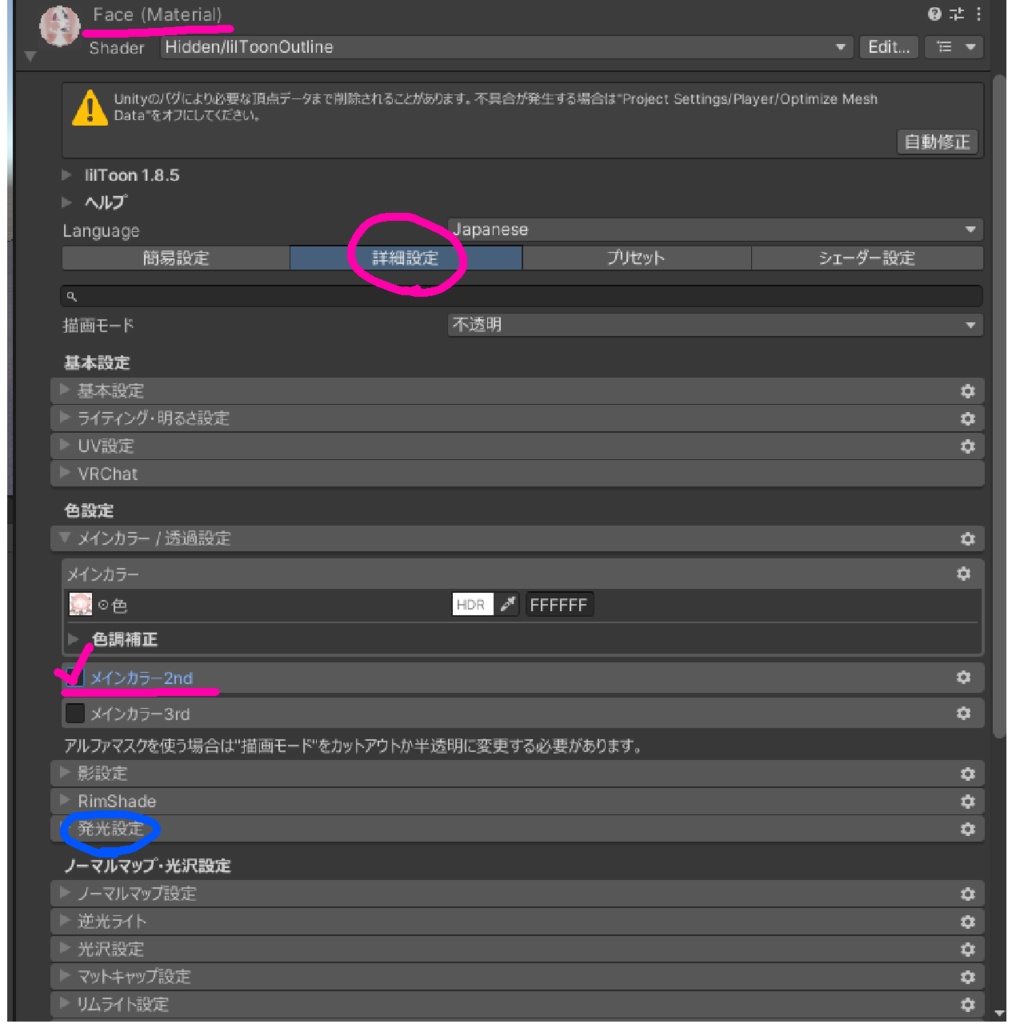
Task: Open gear menu for UV設定
Action: (967, 446)
